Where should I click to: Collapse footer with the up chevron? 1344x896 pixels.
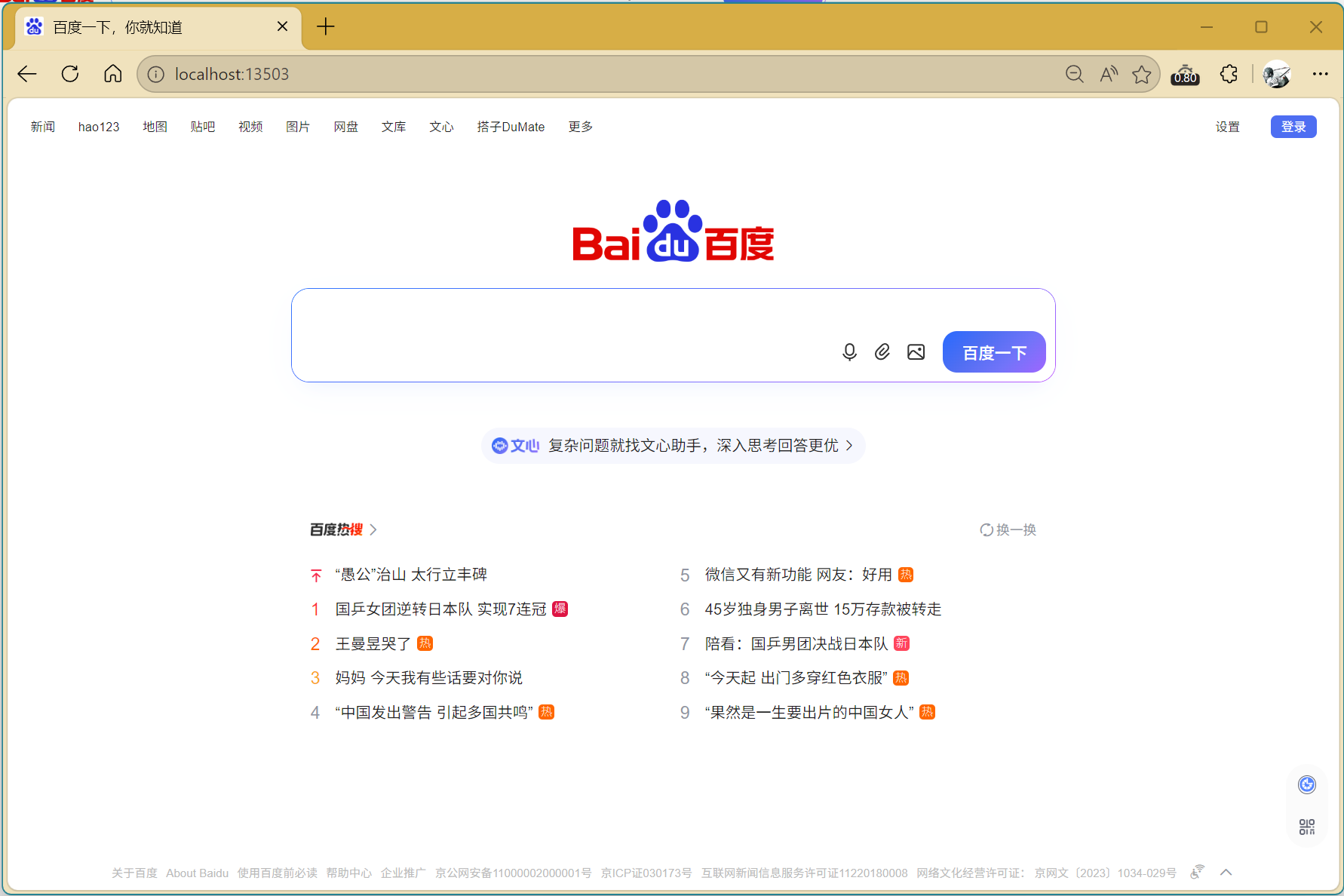[1226, 872]
